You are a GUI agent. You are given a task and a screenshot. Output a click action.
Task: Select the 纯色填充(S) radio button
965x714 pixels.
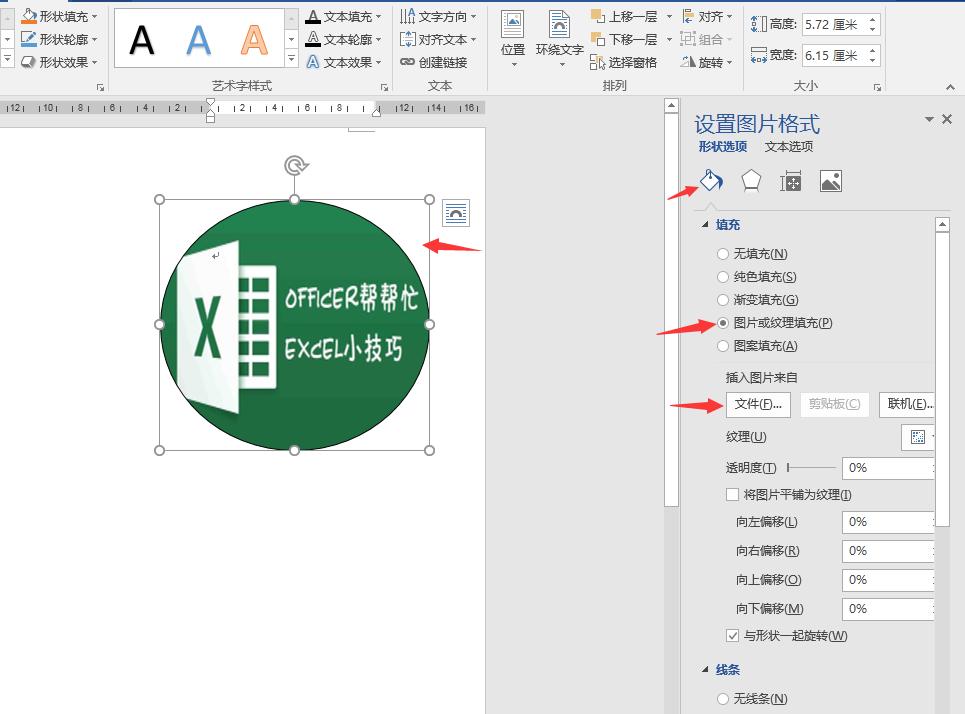723,277
